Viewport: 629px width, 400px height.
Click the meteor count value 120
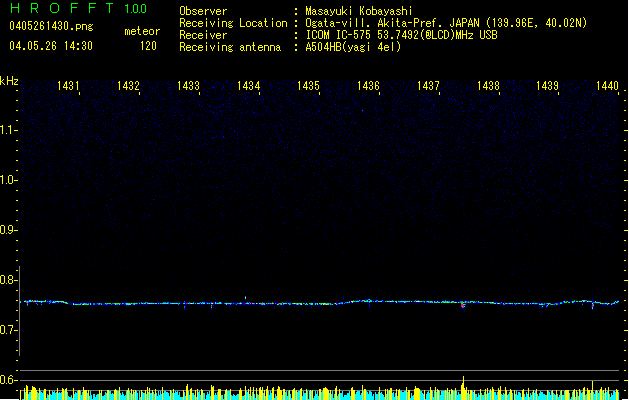tap(148, 46)
